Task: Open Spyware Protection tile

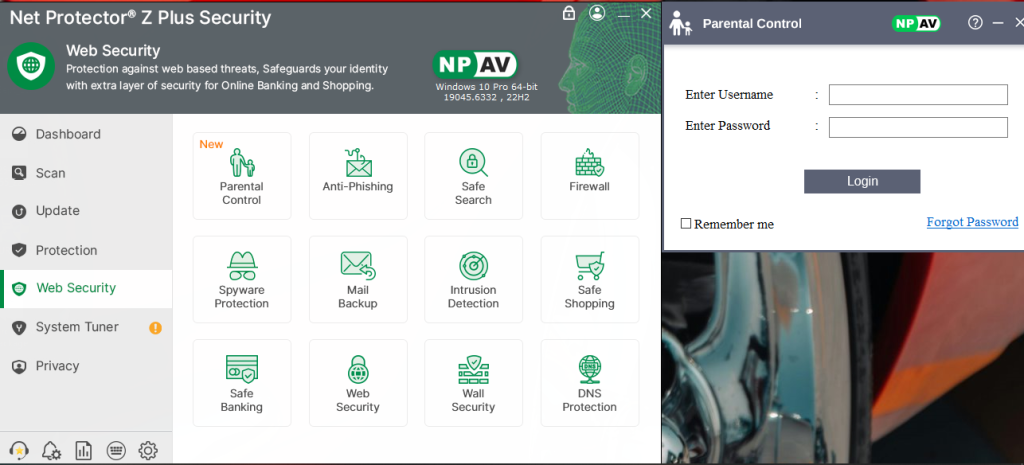Action: (x=241, y=279)
